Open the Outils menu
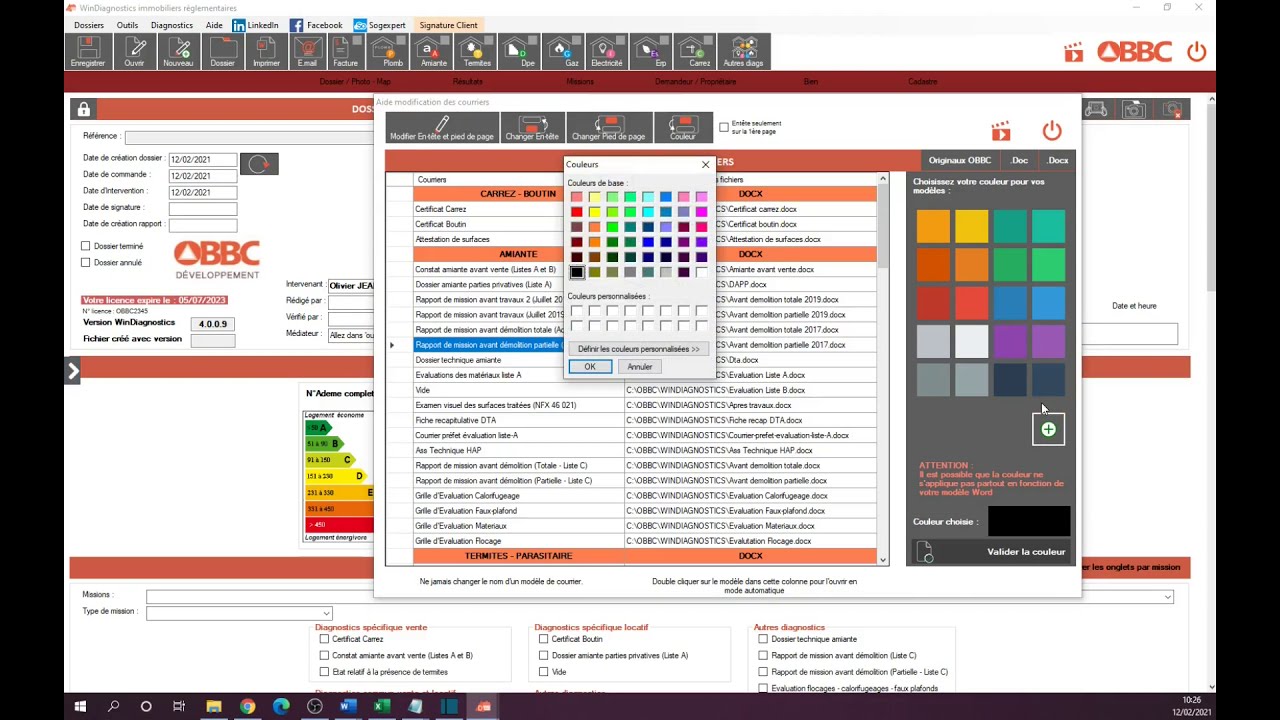The image size is (1280, 720). (x=127, y=25)
